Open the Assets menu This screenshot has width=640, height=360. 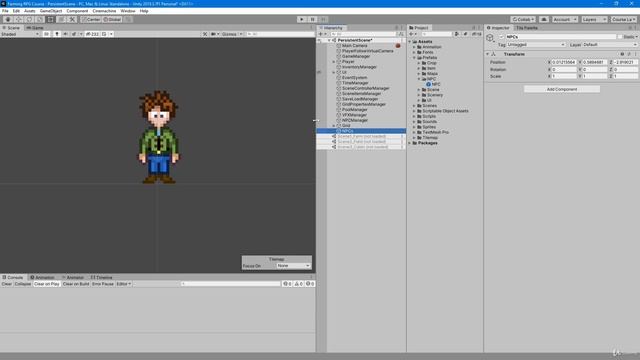[29, 11]
